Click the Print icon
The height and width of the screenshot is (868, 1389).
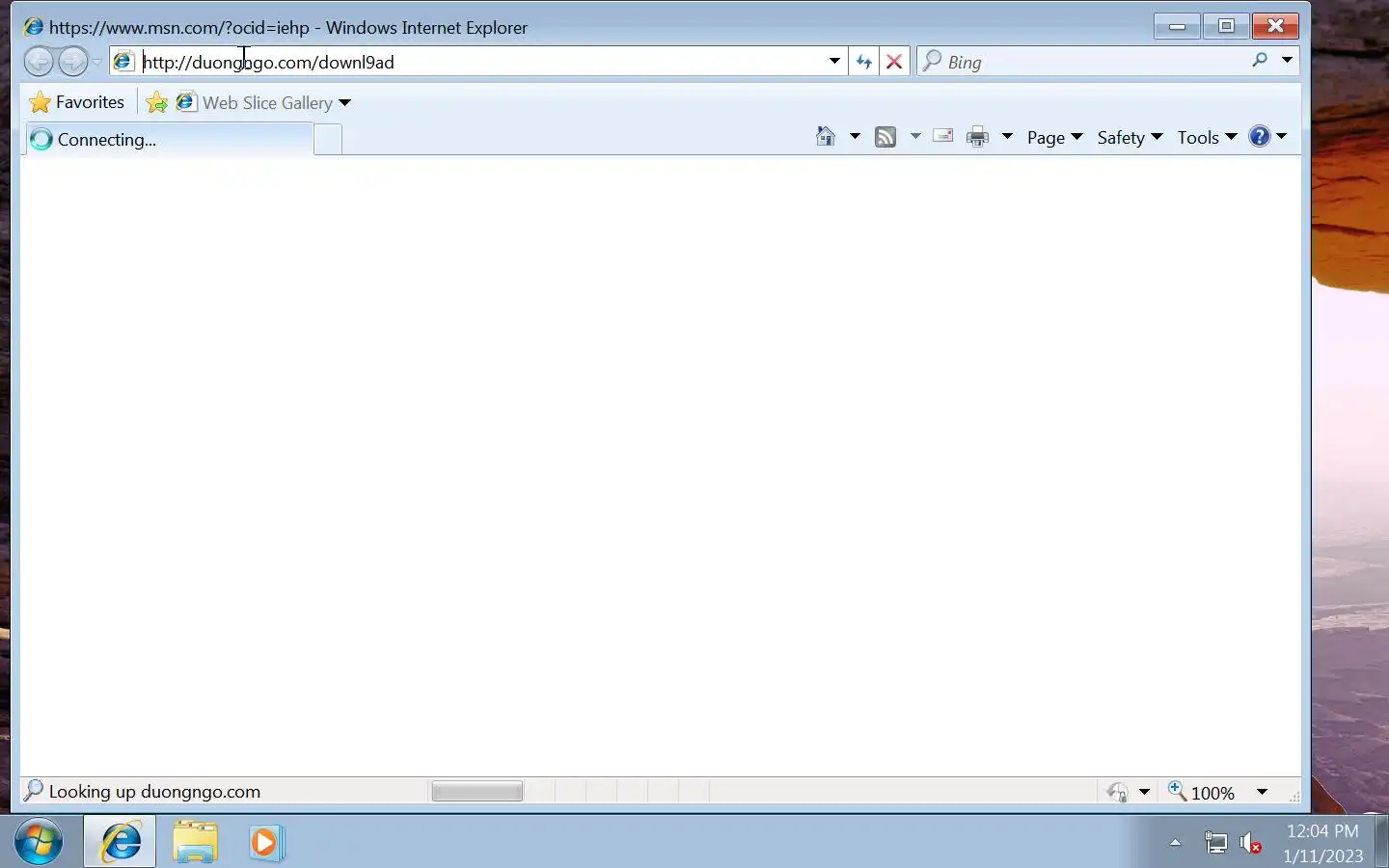(x=978, y=137)
